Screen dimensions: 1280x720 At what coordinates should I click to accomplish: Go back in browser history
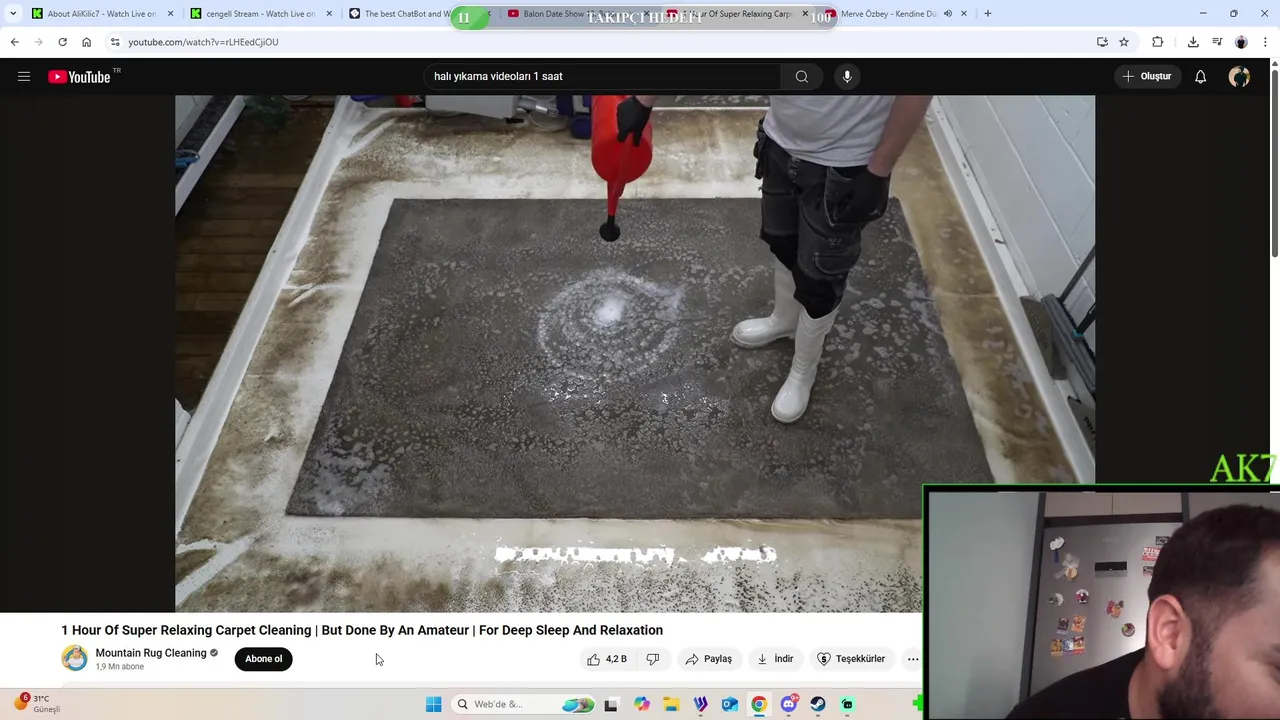tap(14, 42)
